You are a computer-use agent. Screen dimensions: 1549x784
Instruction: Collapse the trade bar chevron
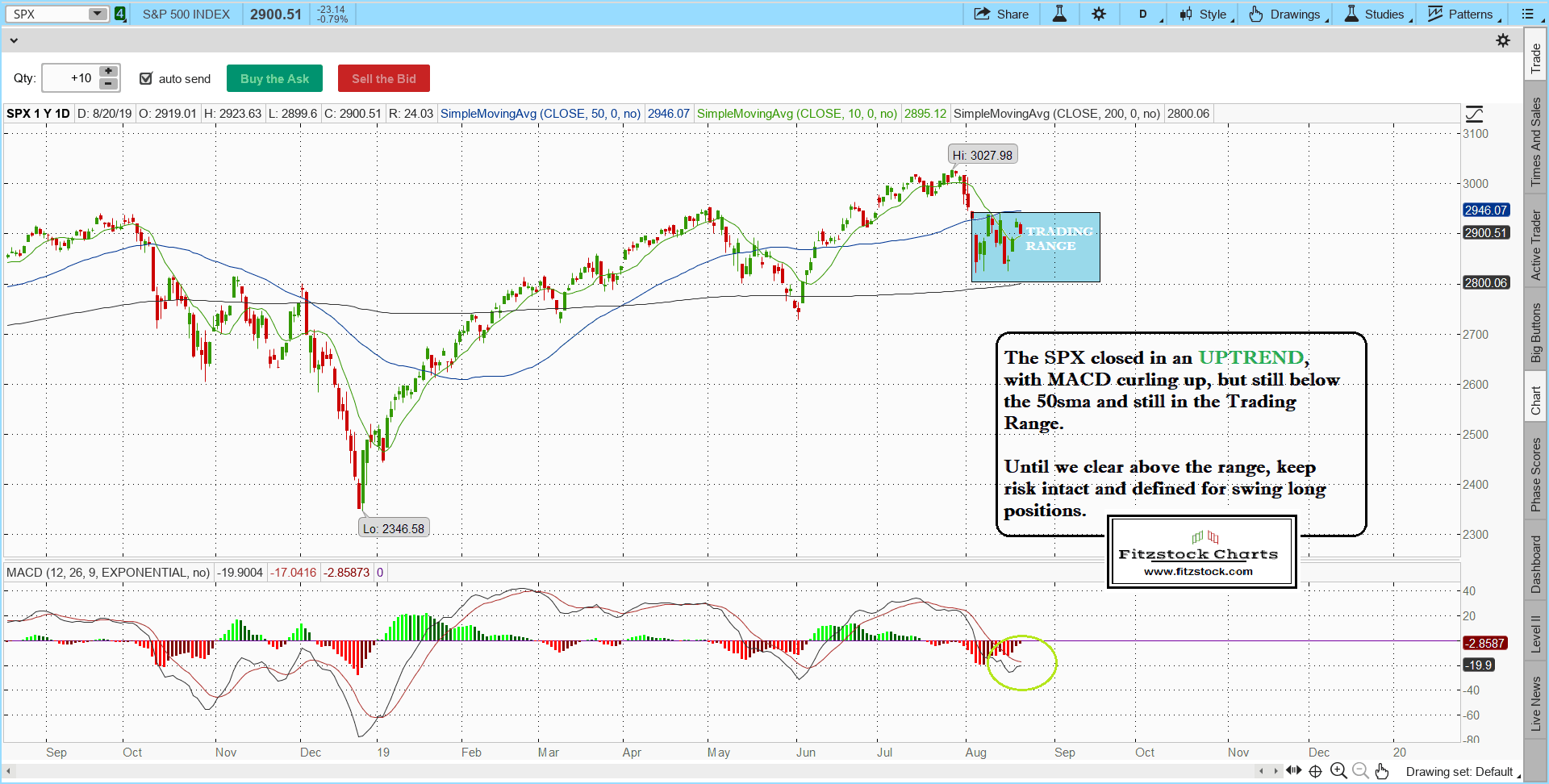(13, 40)
